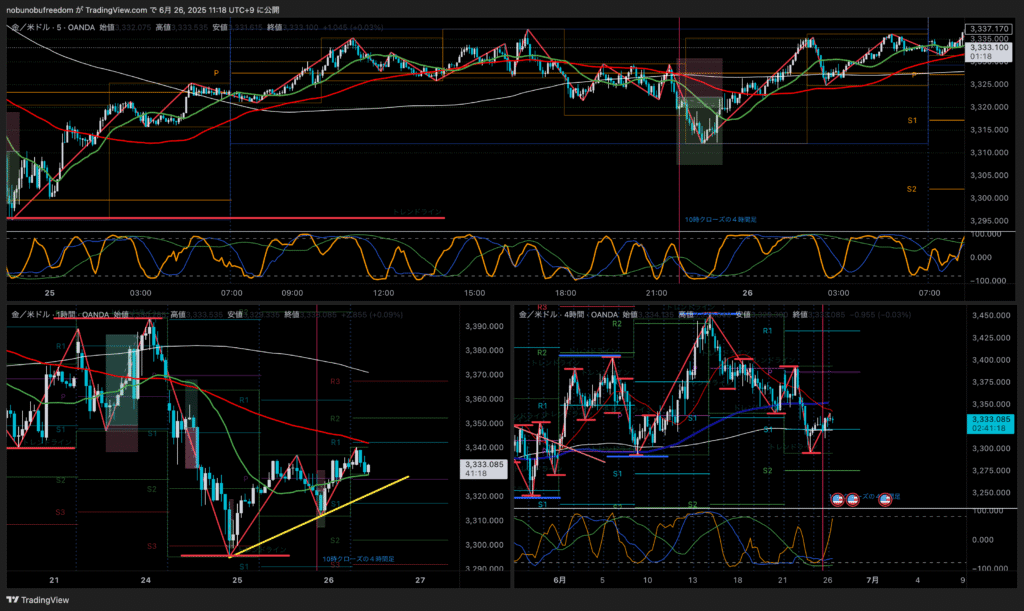Click 3,360.000 on the 1-hour price axis

(x=484, y=399)
